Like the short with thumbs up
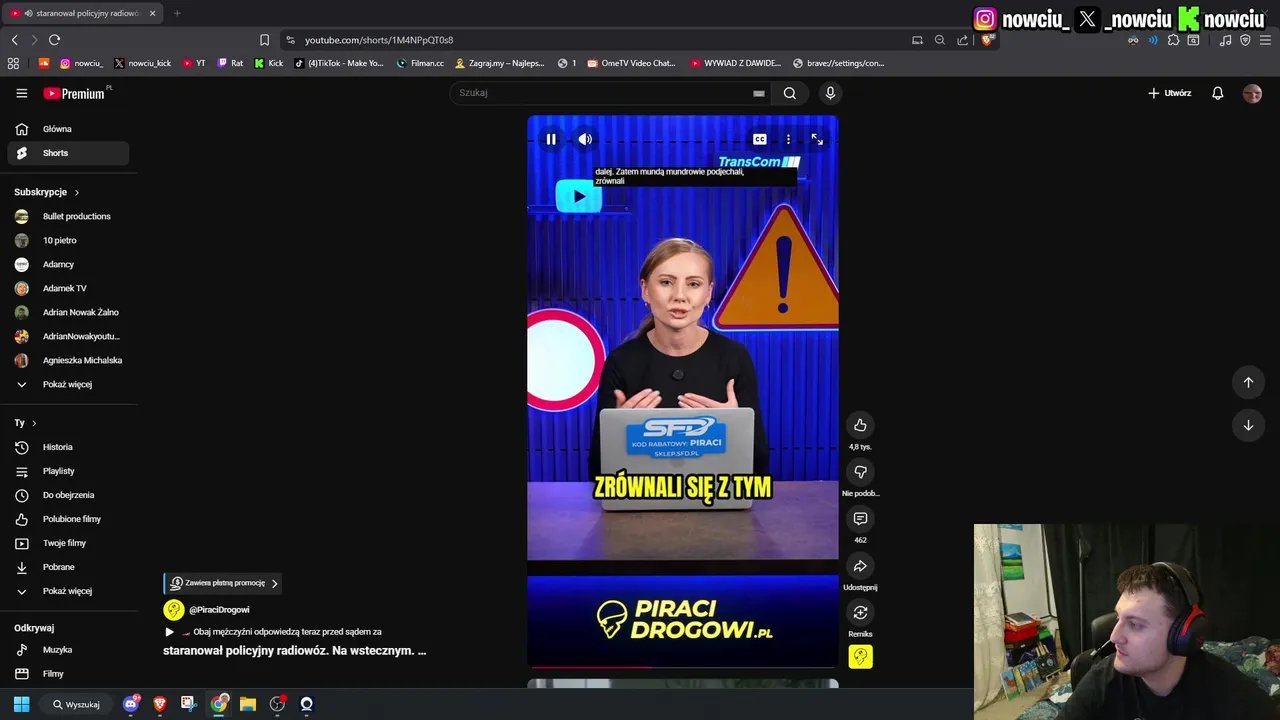This screenshot has width=1280, height=720. (x=860, y=425)
